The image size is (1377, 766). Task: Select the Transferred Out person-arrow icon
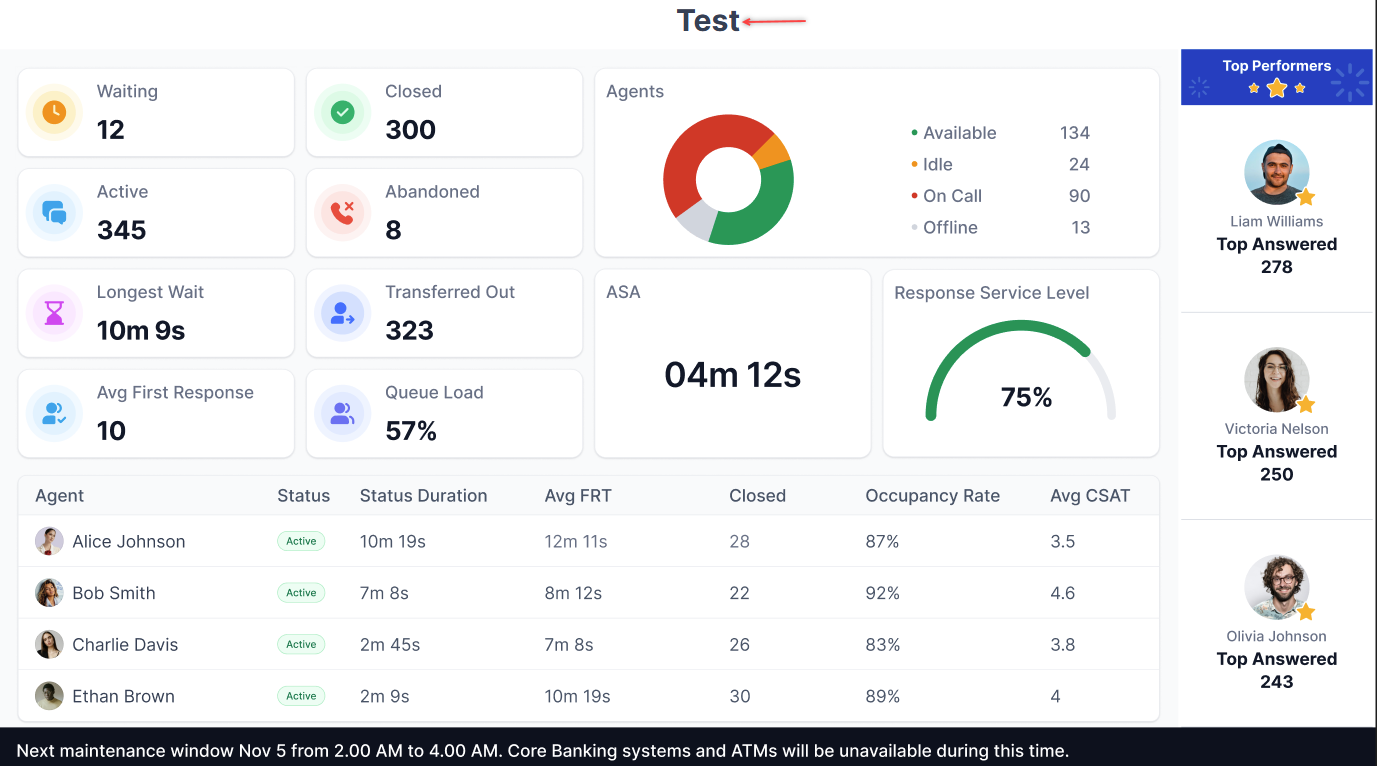coord(343,313)
